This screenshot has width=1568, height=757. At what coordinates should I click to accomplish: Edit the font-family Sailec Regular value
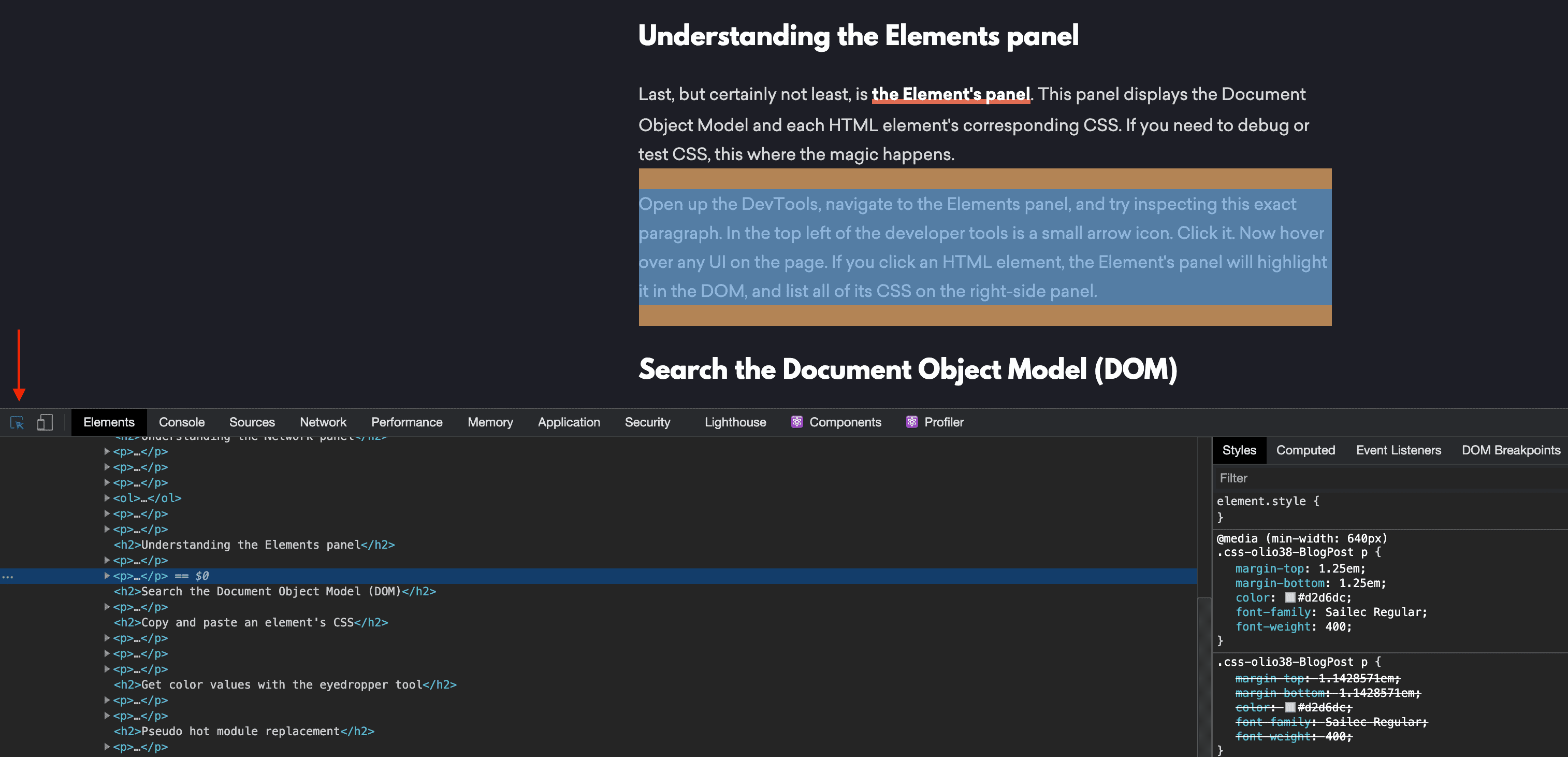point(1373,612)
